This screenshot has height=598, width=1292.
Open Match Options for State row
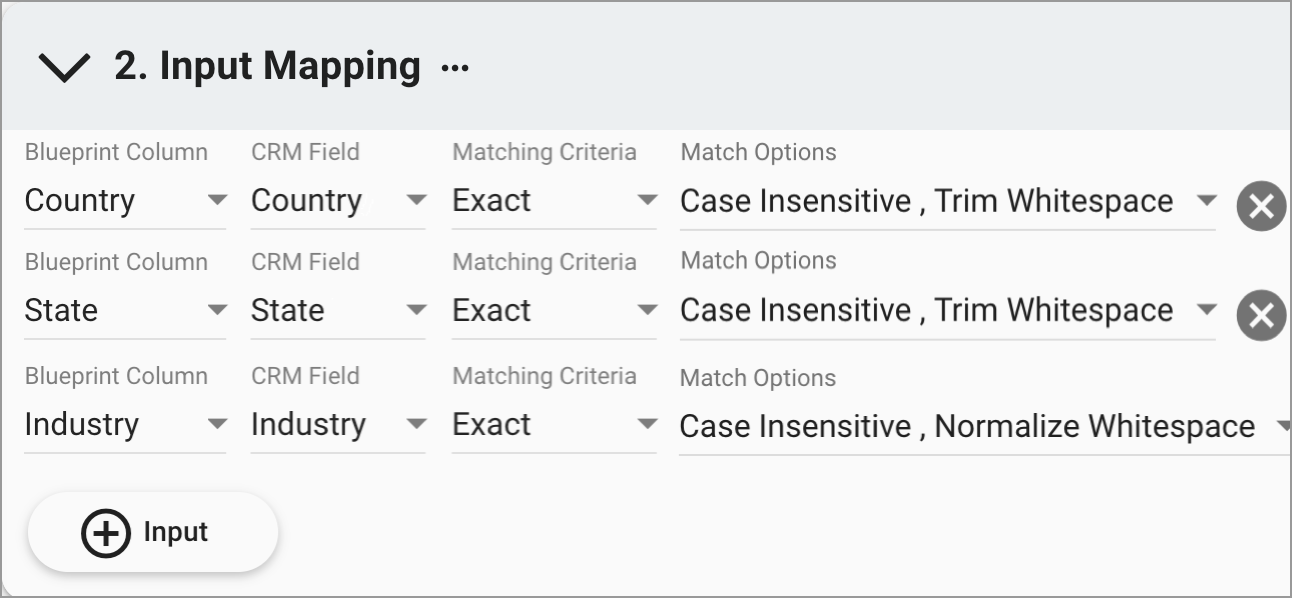click(947, 311)
